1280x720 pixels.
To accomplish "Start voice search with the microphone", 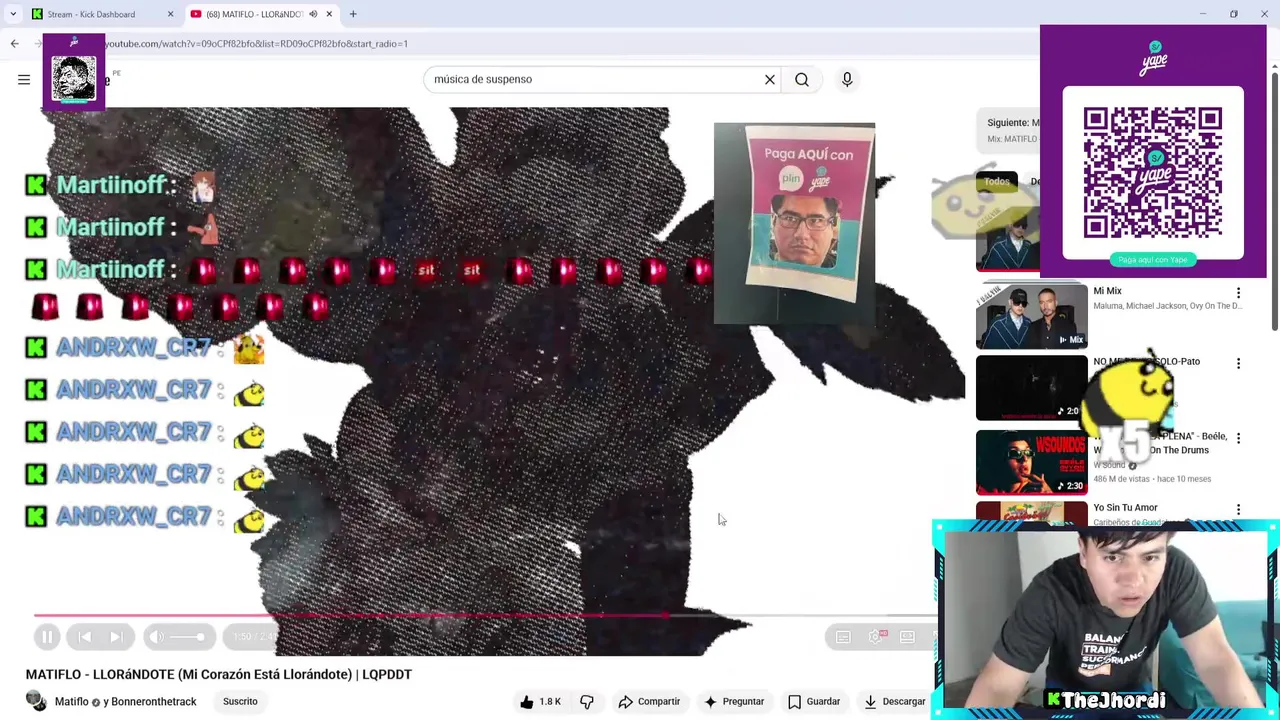I will click(x=847, y=80).
